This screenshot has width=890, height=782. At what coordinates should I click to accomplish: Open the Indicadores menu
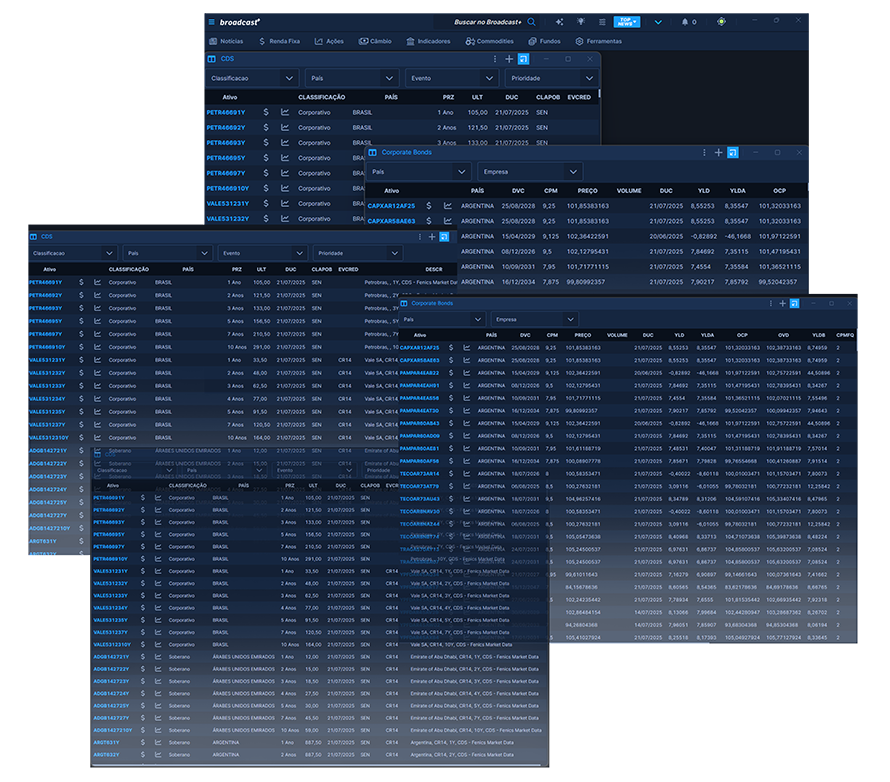428,41
